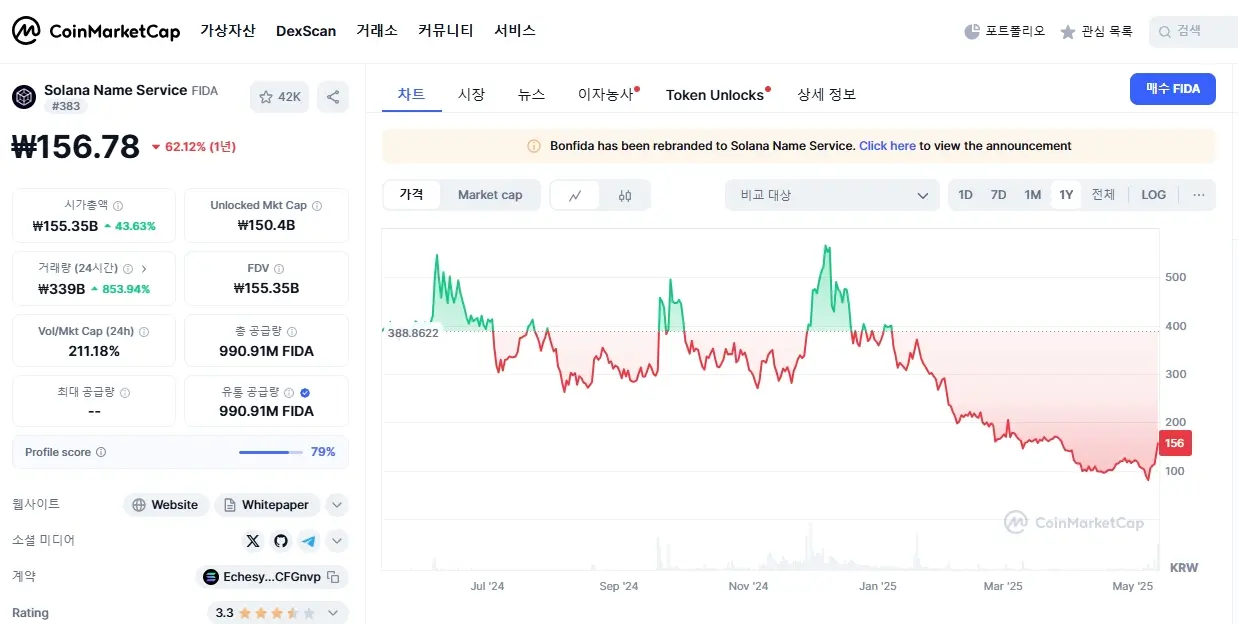Open the DexScan menu
Image resolution: width=1238 pixels, height=624 pixels.
pyautogui.click(x=306, y=31)
